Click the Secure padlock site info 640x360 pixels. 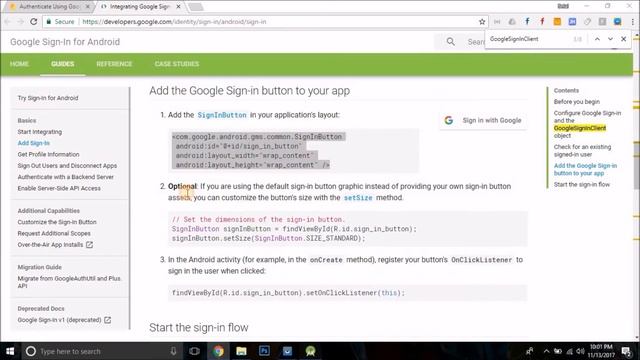coord(60,22)
